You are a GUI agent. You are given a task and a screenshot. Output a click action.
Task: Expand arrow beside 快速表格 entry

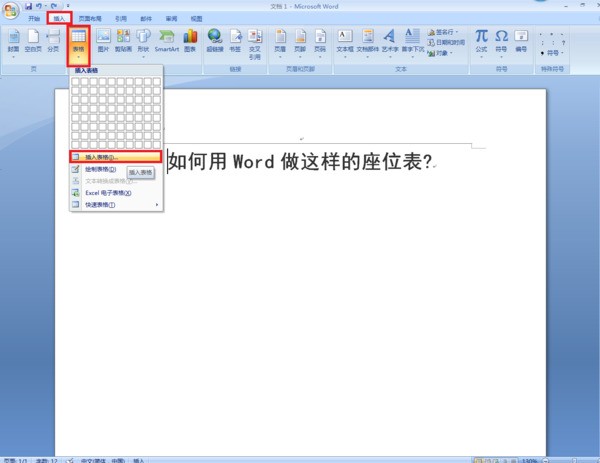157,205
